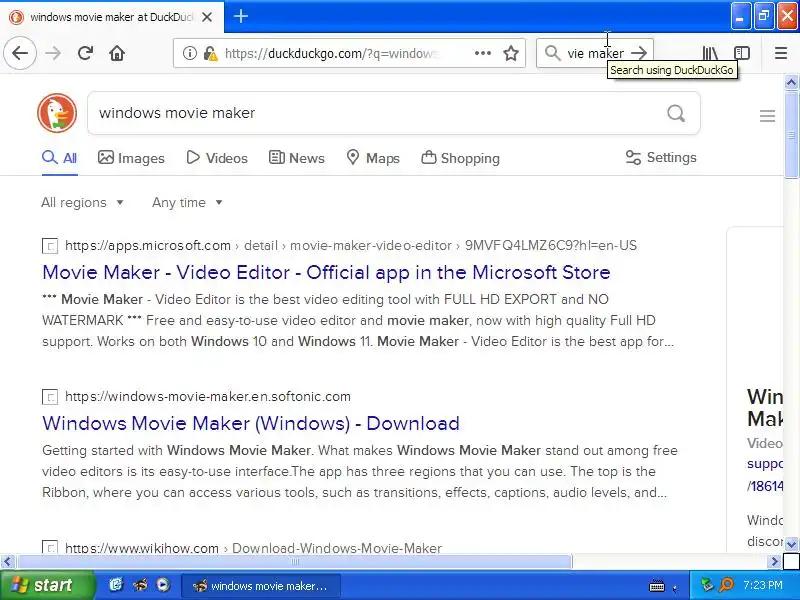This screenshot has height=600, width=800.
Task: Click the favicon beside softonic.com result
Action: 50,397
